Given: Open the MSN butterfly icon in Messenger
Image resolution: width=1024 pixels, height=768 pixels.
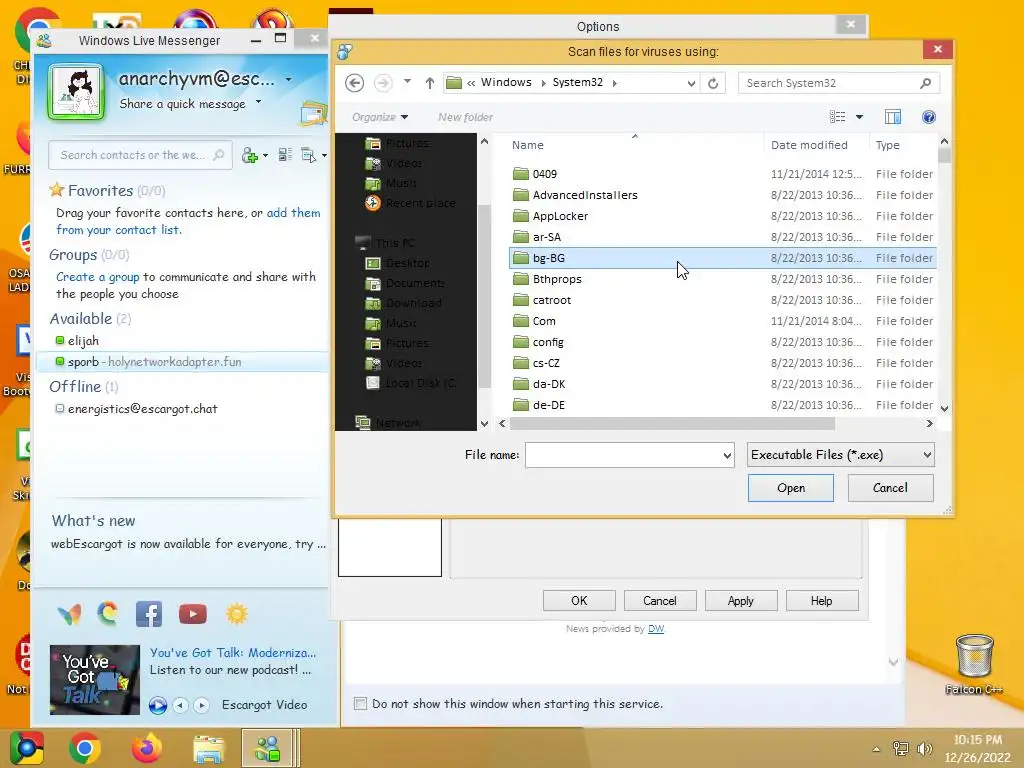Looking at the screenshot, I should coord(69,614).
